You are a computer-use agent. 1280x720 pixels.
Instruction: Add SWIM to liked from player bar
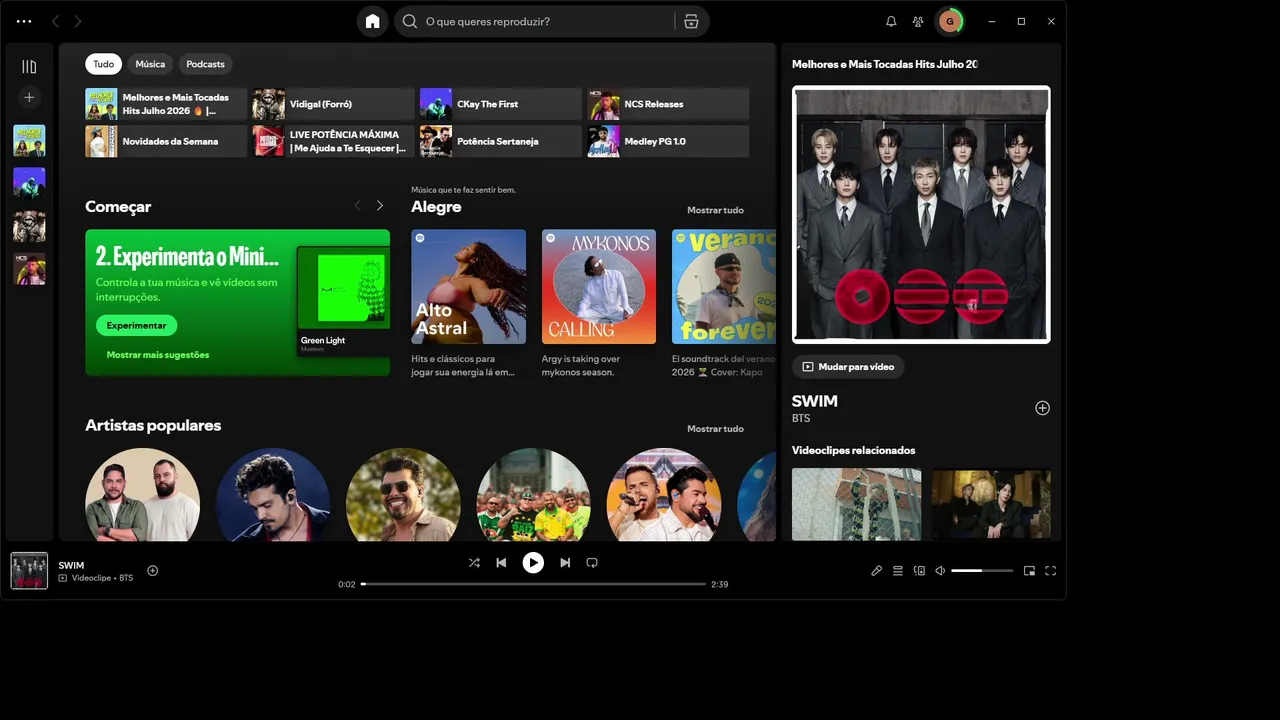coord(153,571)
